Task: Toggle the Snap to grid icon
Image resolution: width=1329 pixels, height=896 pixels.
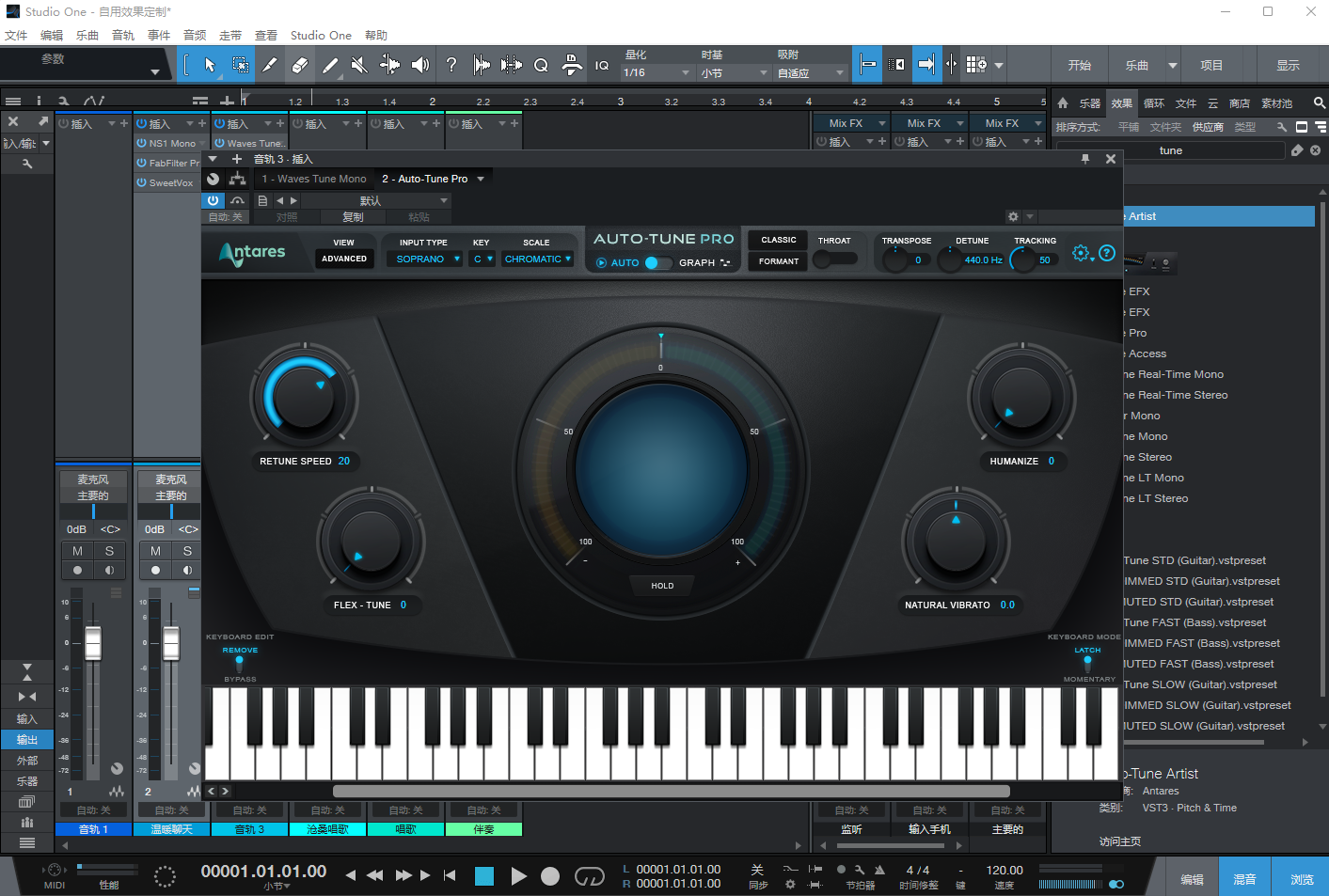Action: tap(868, 65)
